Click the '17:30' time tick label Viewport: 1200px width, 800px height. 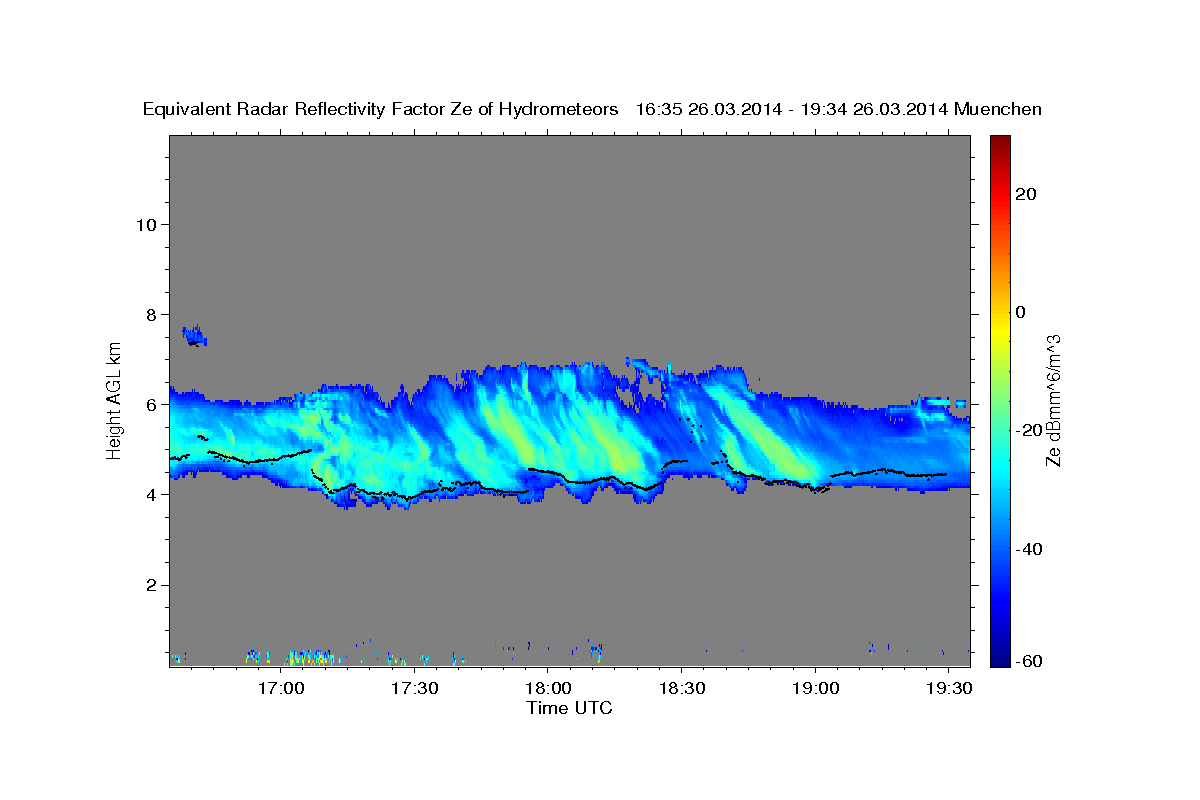(414, 689)
